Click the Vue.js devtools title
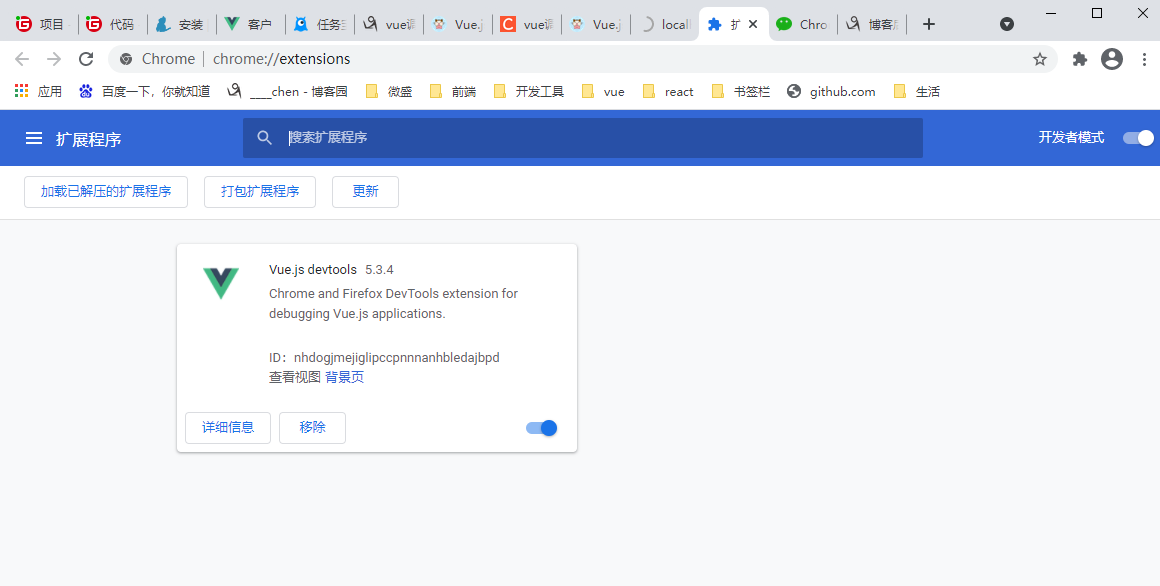Image resolution: width=1160 pixels, height=586 pixels. [313, 269]
